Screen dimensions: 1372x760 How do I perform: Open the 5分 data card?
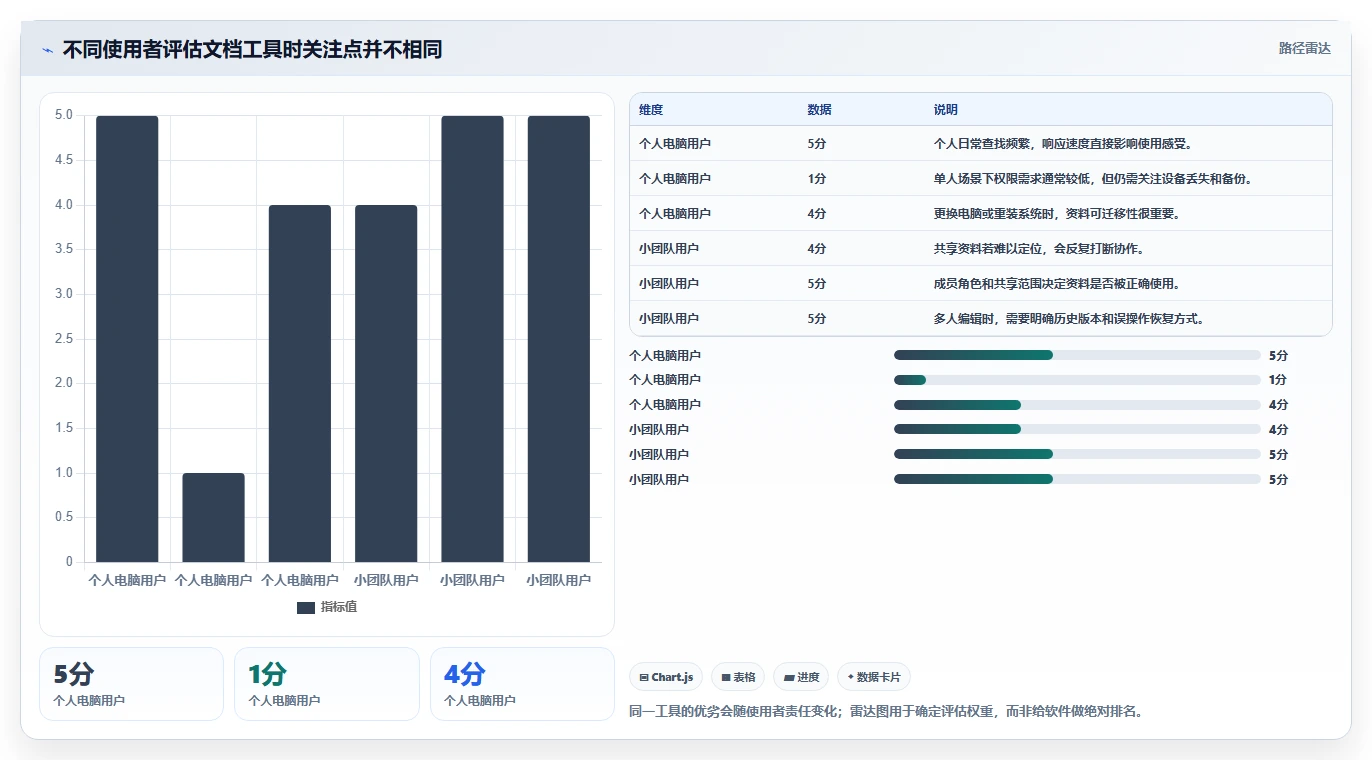(131, 684)
